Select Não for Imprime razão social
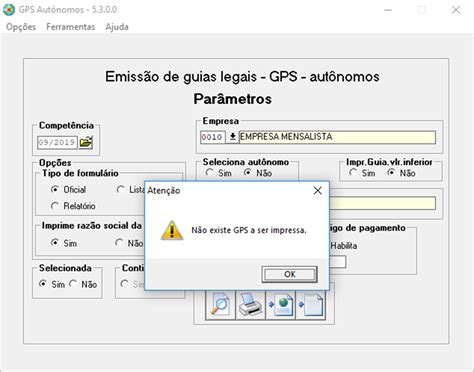This screenshot has width=474, height=372. 119,243
